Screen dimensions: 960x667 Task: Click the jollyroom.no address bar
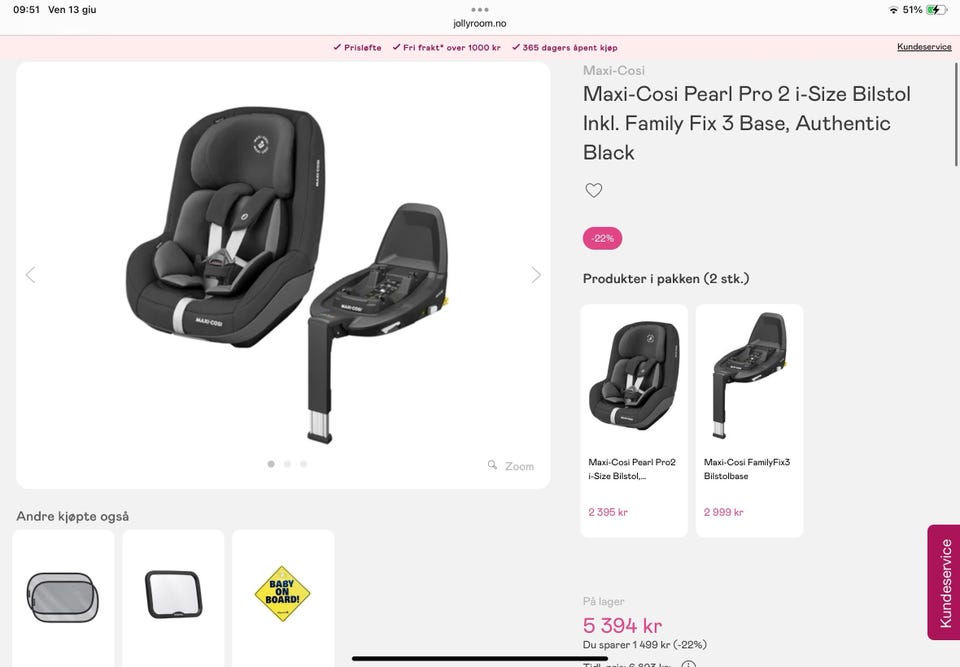pos(479,23)
